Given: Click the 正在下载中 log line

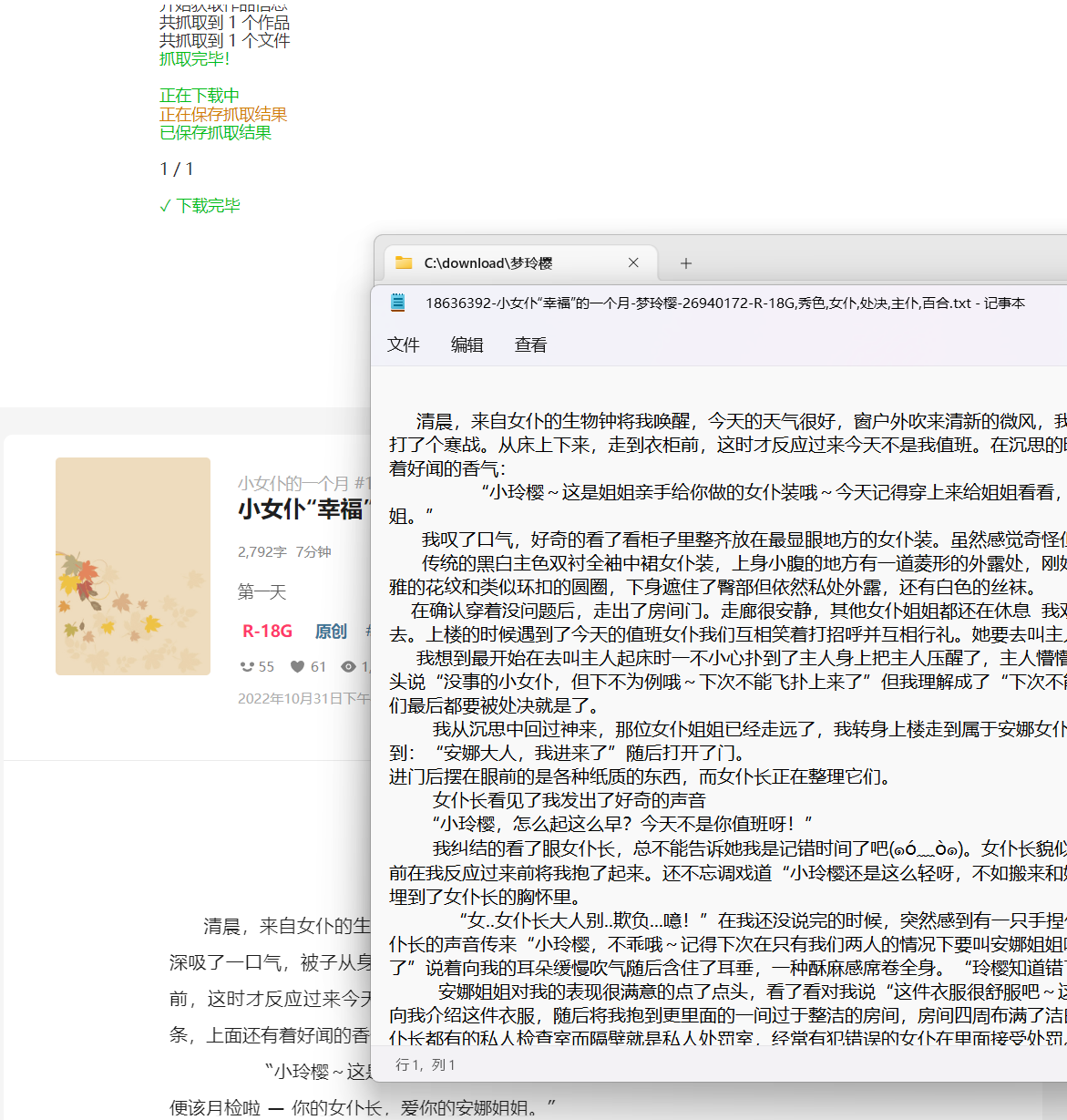Looking at the screenshot, I should [200, 96].
